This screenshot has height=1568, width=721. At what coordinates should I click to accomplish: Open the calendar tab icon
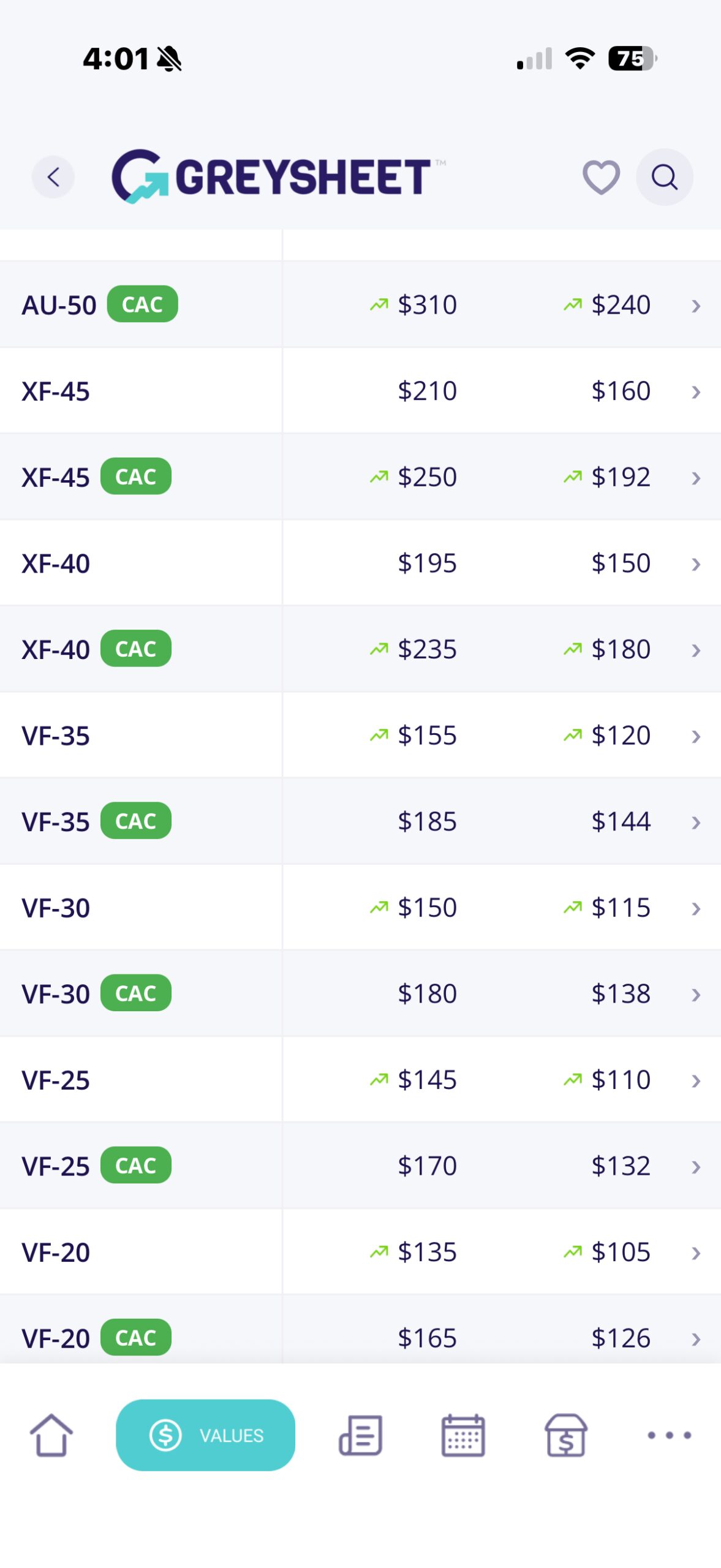click(x=463, y=1434)
